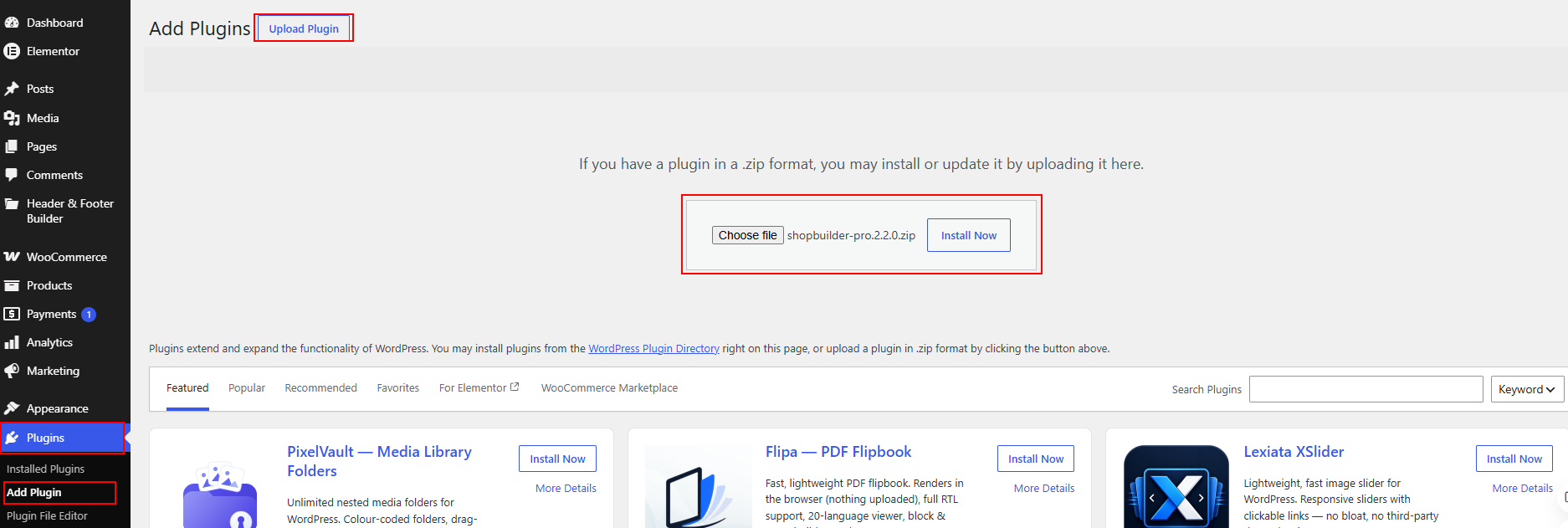View More Details for PixelVault
1568x528 pixels.
pos(566,488)
